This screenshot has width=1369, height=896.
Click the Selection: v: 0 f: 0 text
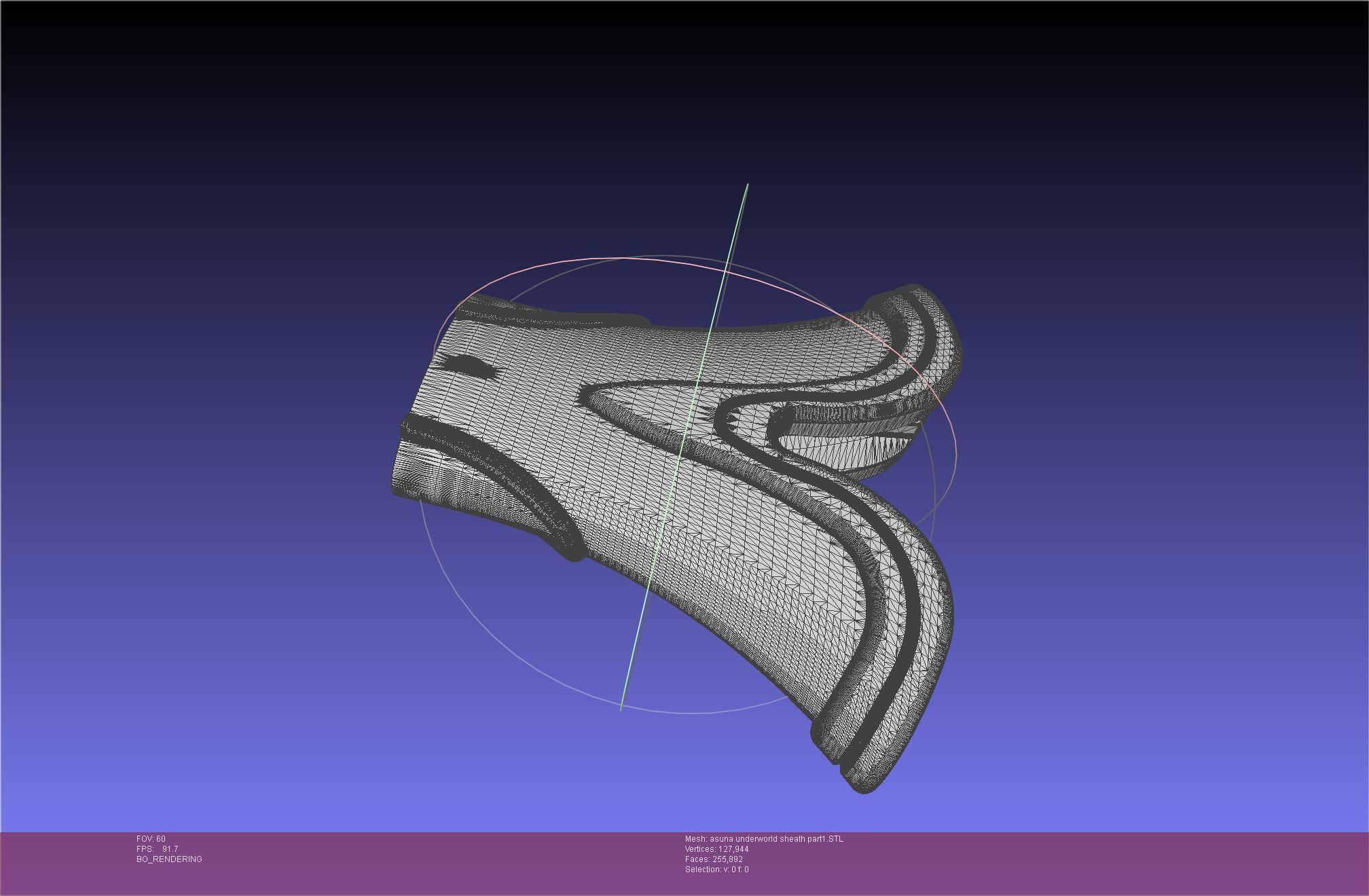tap(716, 870)
